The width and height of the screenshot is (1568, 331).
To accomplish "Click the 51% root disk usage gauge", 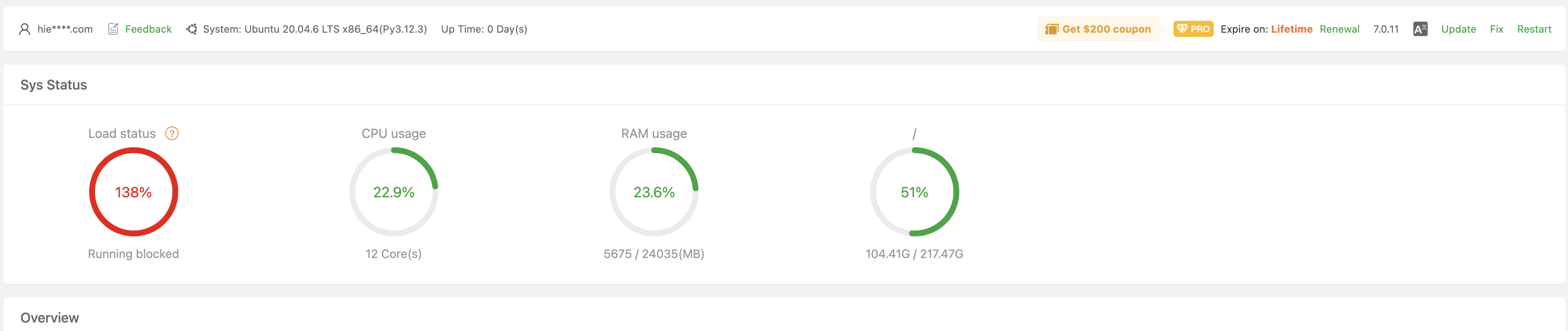I will pos(914,192).
